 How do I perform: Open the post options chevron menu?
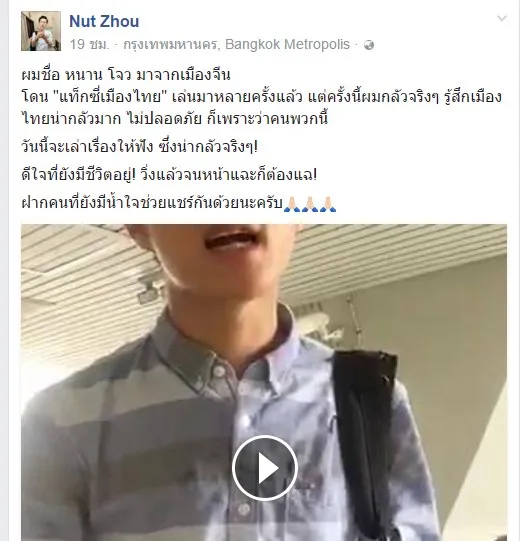pos(501,18)
